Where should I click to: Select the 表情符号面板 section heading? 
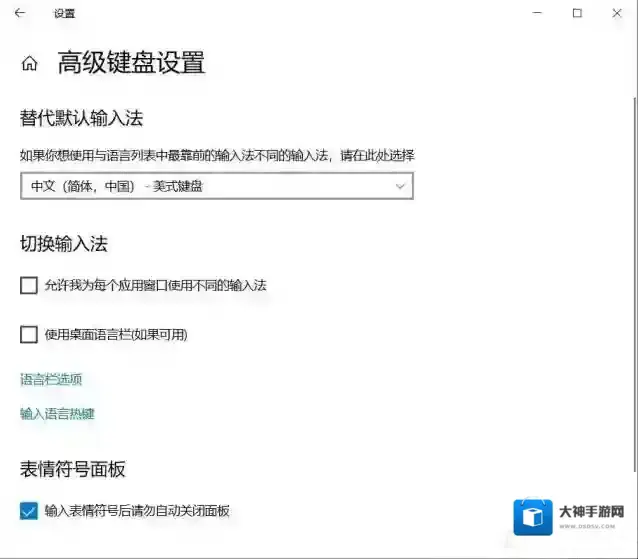(x=73, y=470)
